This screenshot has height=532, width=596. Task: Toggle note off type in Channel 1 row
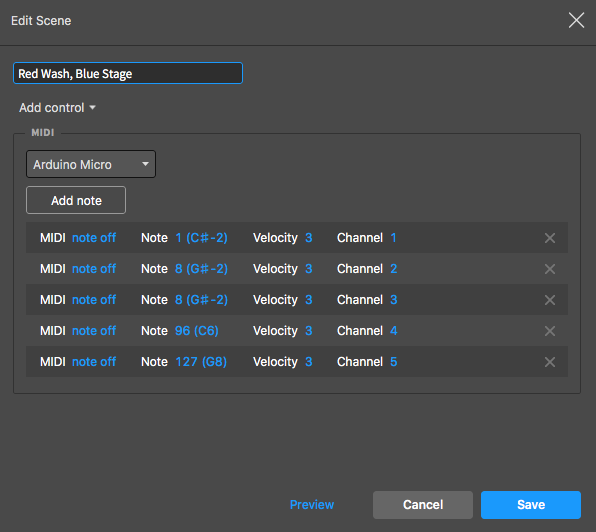pos(94,238)
